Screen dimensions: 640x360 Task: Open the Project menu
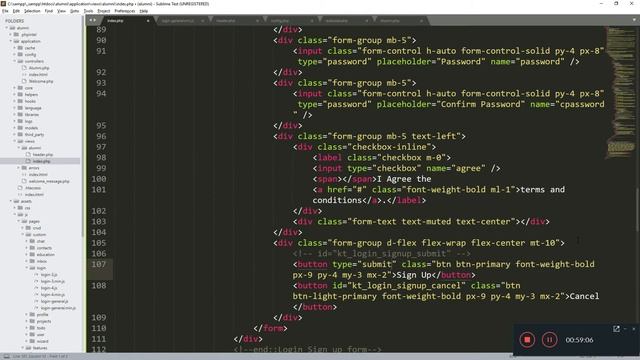[x=104, y=11]
